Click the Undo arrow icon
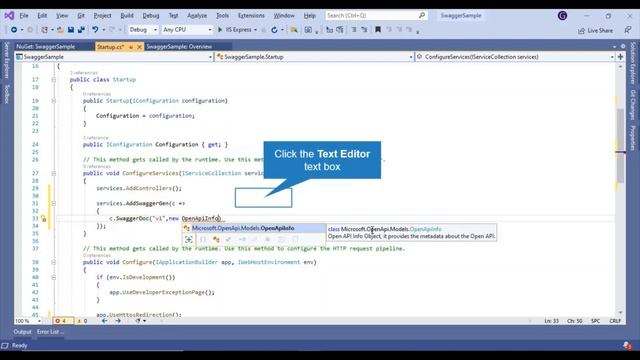 [x=95, y=30]
